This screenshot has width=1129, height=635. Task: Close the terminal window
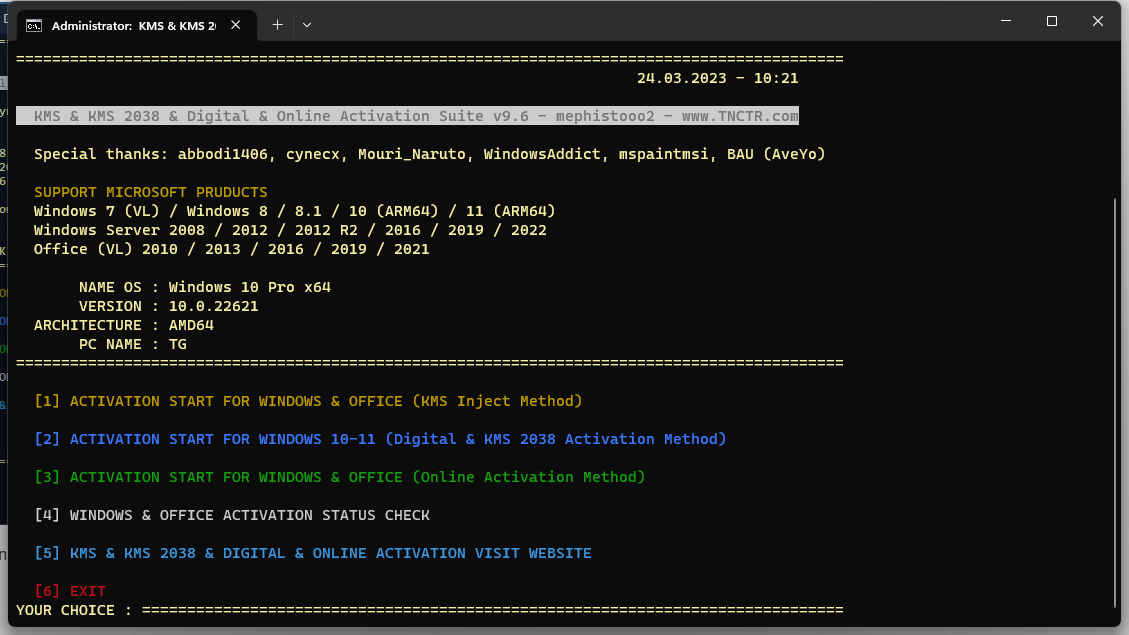(1097, 21)
